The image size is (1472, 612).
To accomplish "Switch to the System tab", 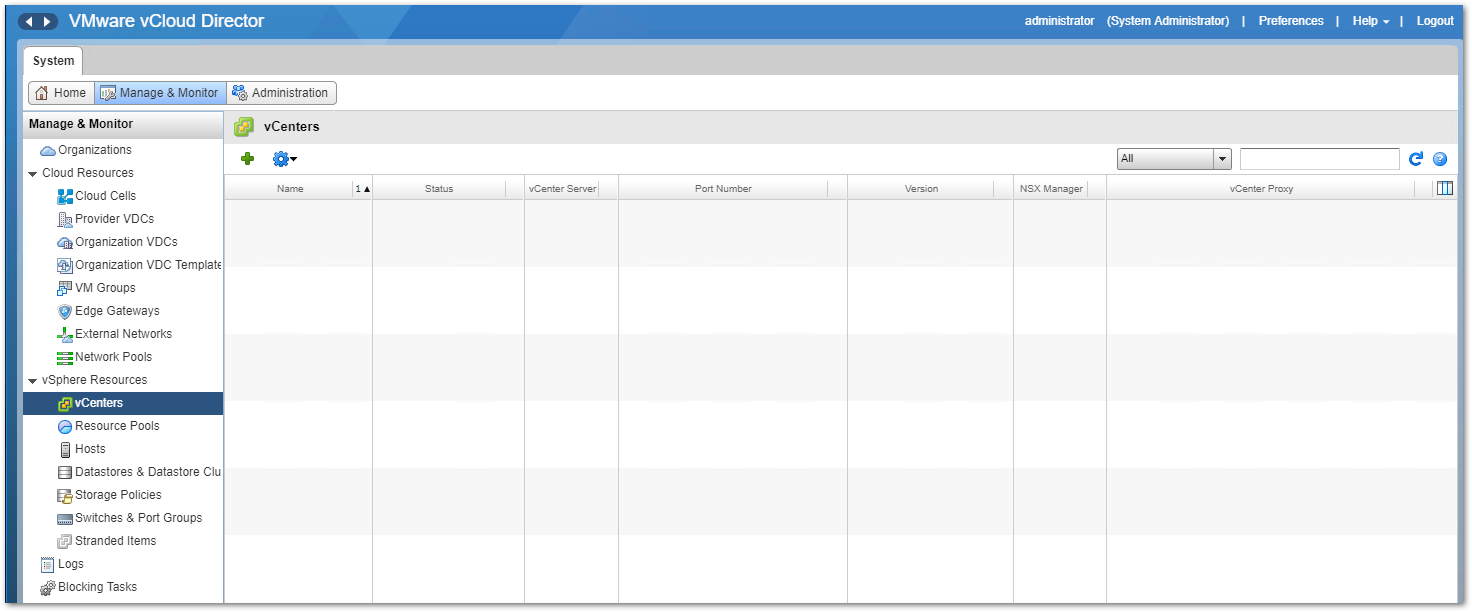I will click(53, 61).
